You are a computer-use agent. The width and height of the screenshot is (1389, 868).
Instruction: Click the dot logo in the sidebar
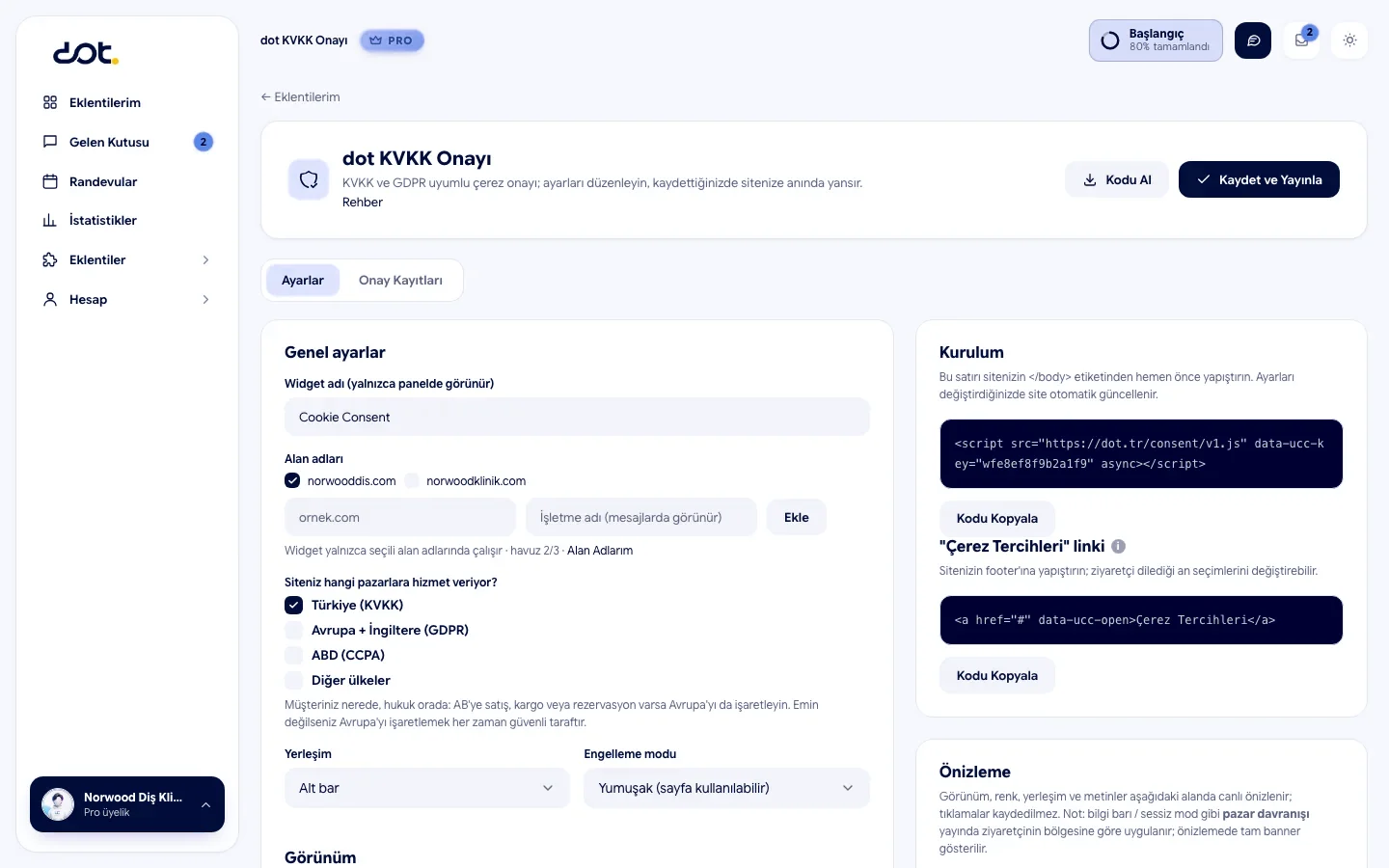click(x=86, y=53)
